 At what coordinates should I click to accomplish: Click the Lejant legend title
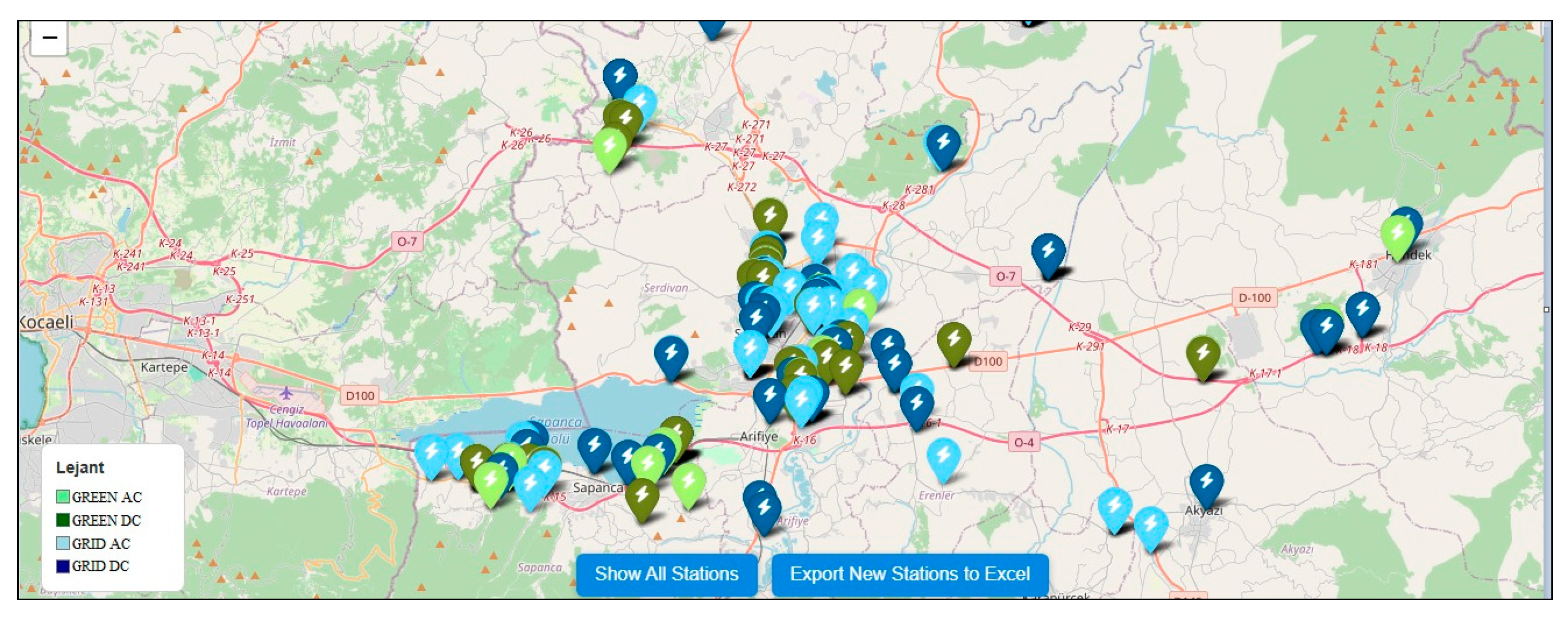80,467
